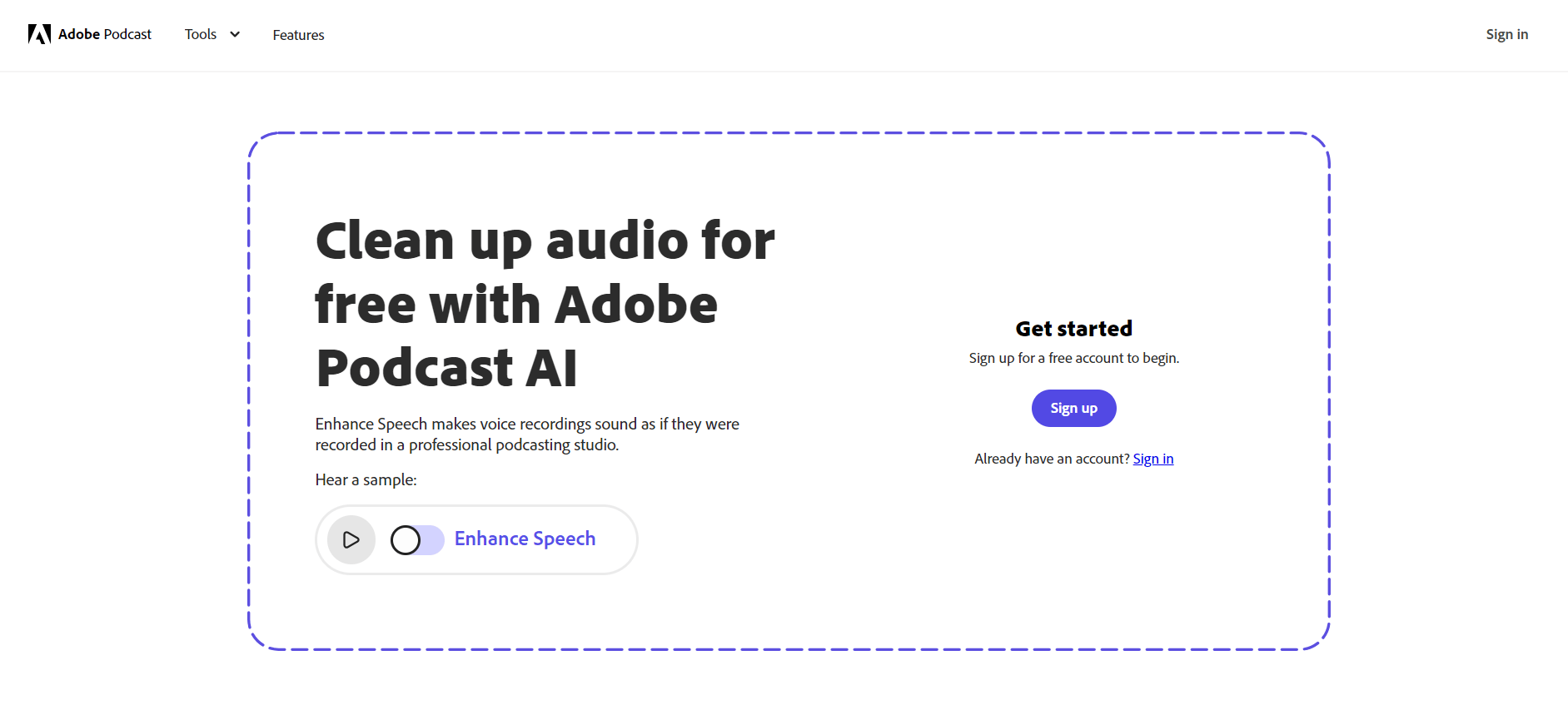This screenshot has width=1568, height=715.
Task: Click the Enhance Speech label
Action: point(525,539)
